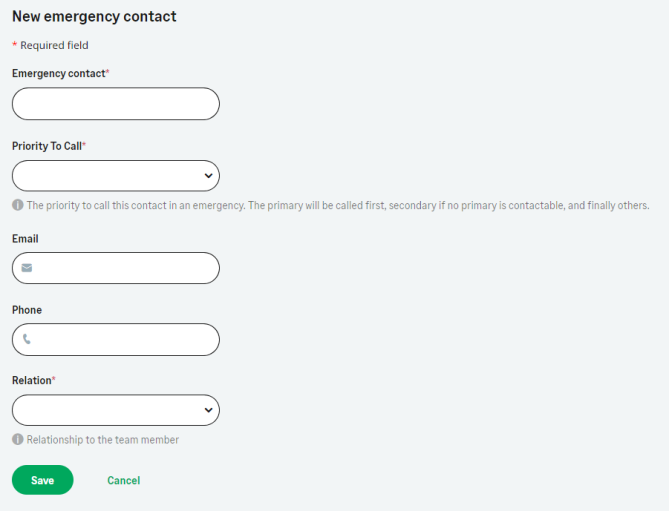Image resolution: width=669 pixels, height=511 pixels.
Task: Click the Relation field label
Action: pos(31,381)
